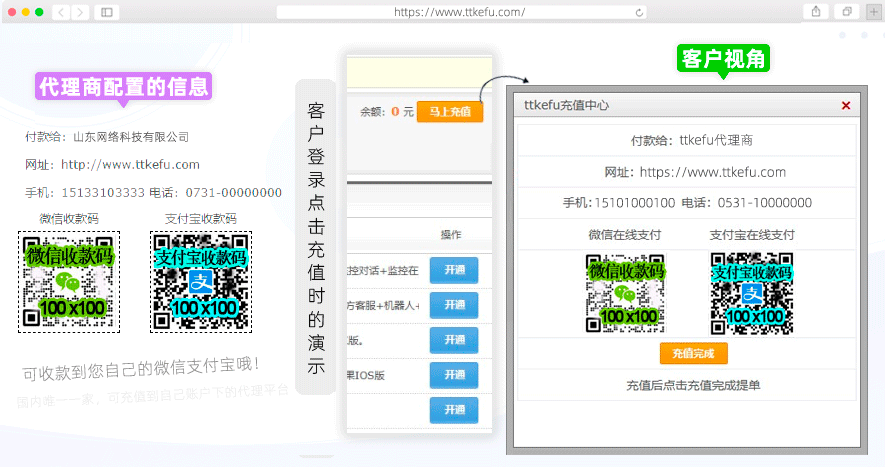Click the purple 代理商配置的信息 label
The height and width of the screenshot is (467, 885).
pyautogui.click(x=124, y=86)
